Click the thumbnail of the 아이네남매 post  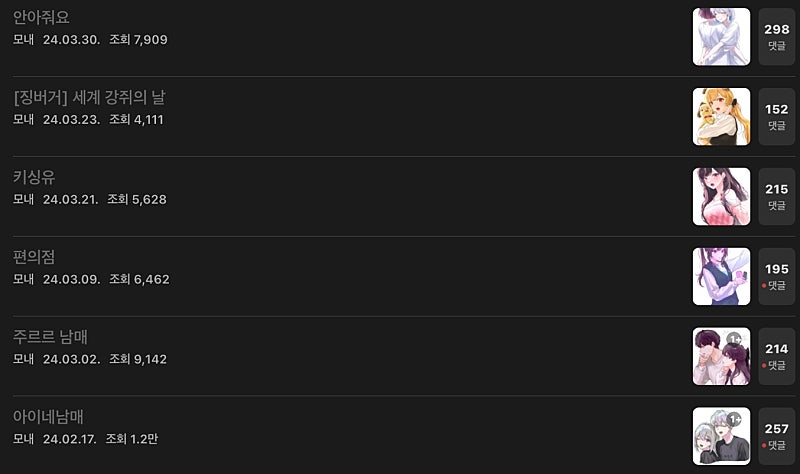(721, 437)
